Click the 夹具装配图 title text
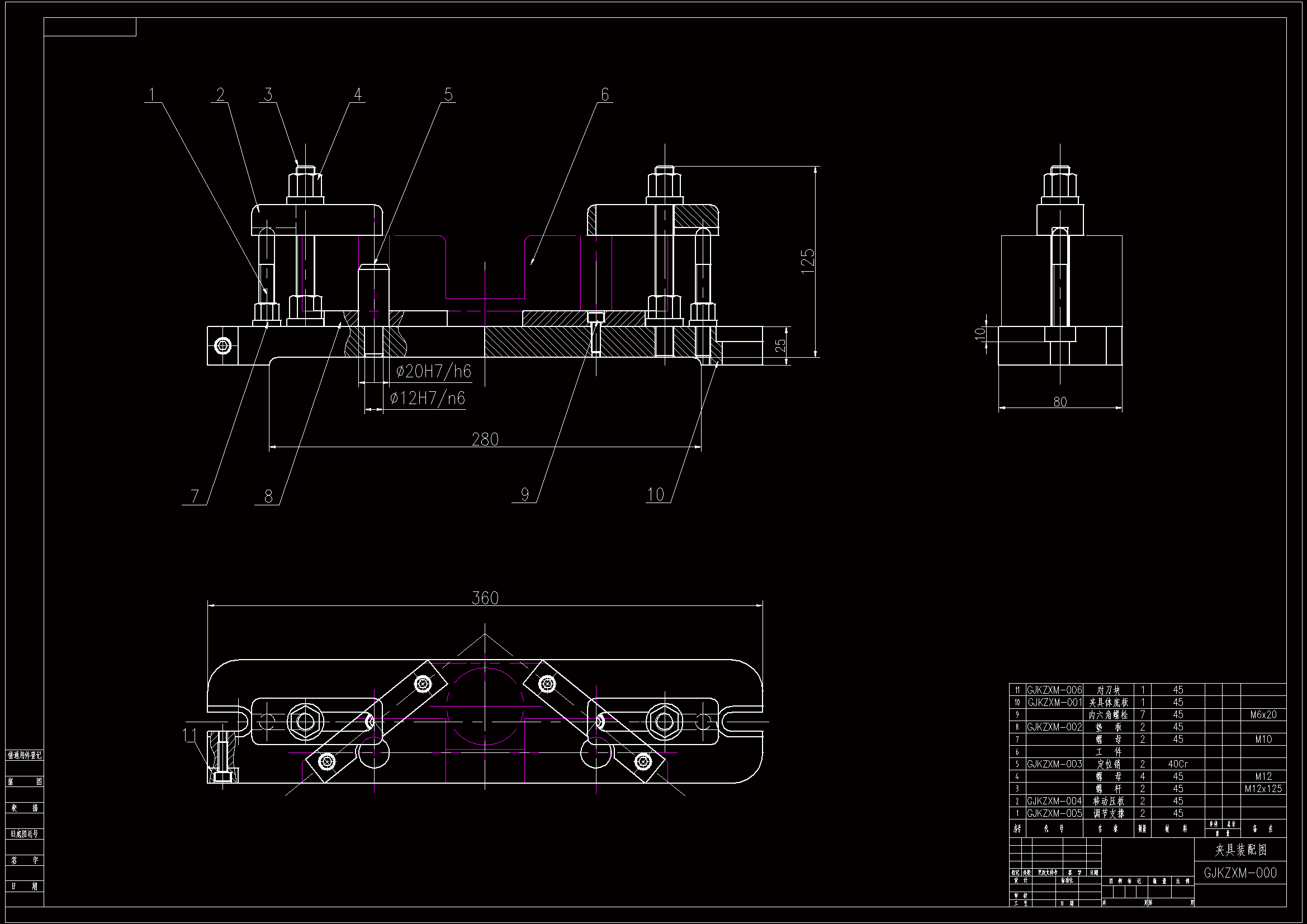 tap(1240, 850)
